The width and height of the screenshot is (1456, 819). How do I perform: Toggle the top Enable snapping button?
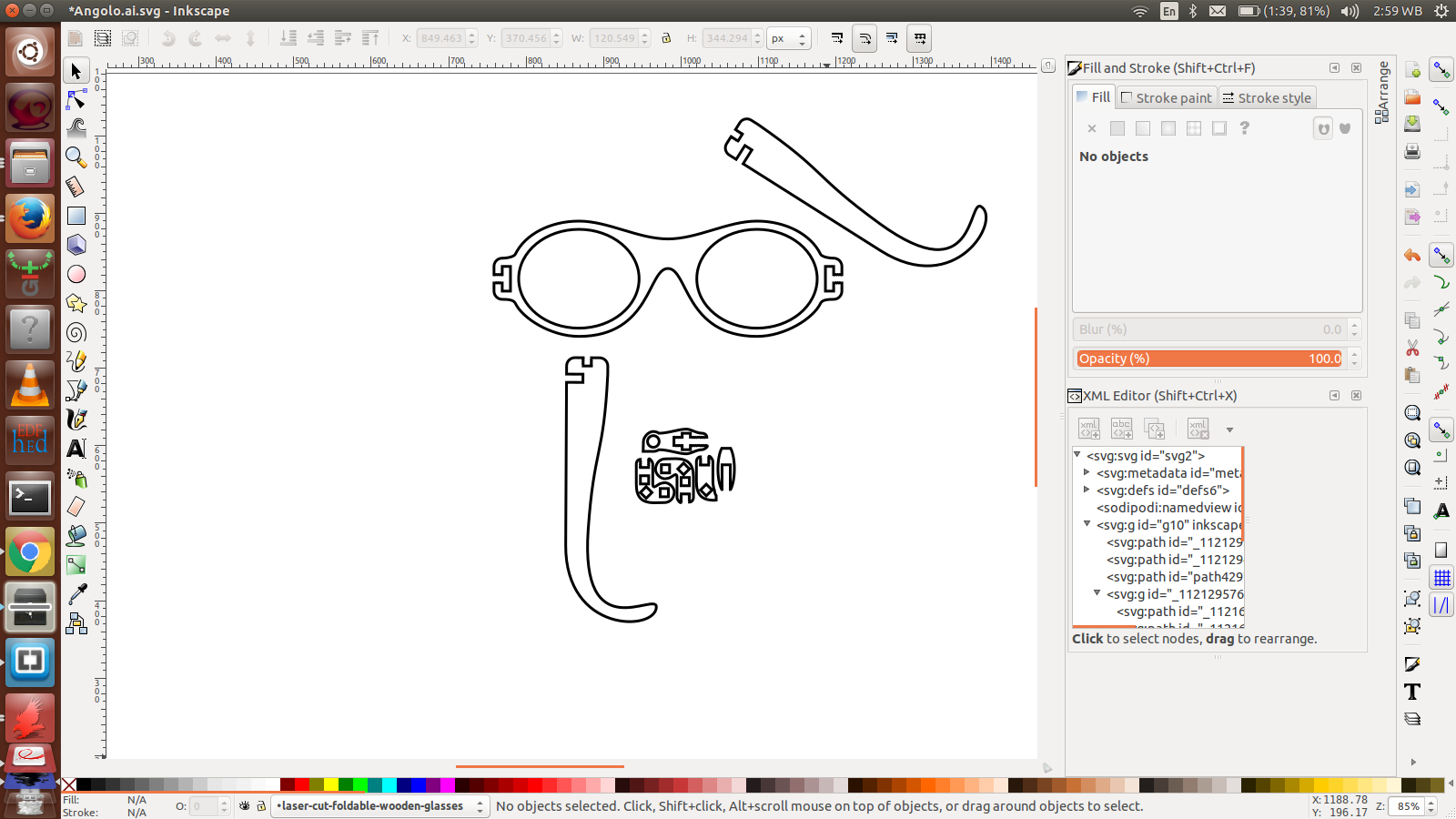(x=1441, y=70)
